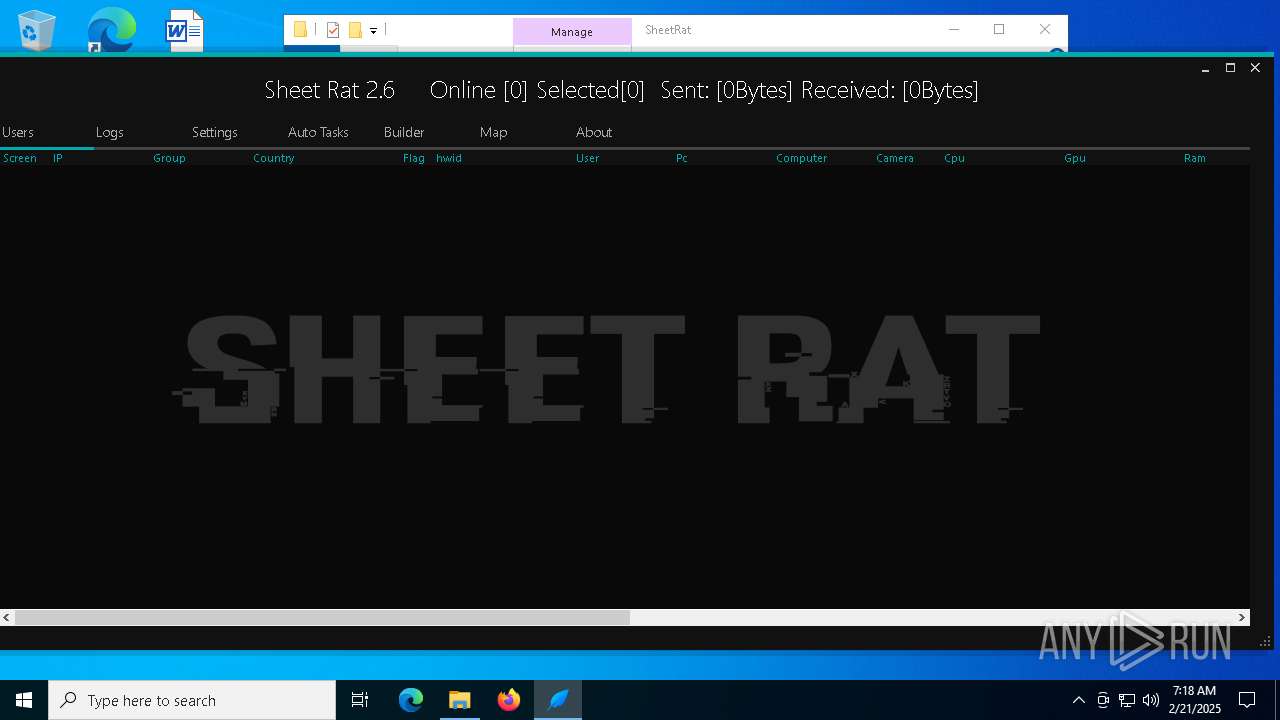Click the horizontal scrollbar thumb

(x=322, y=617)
